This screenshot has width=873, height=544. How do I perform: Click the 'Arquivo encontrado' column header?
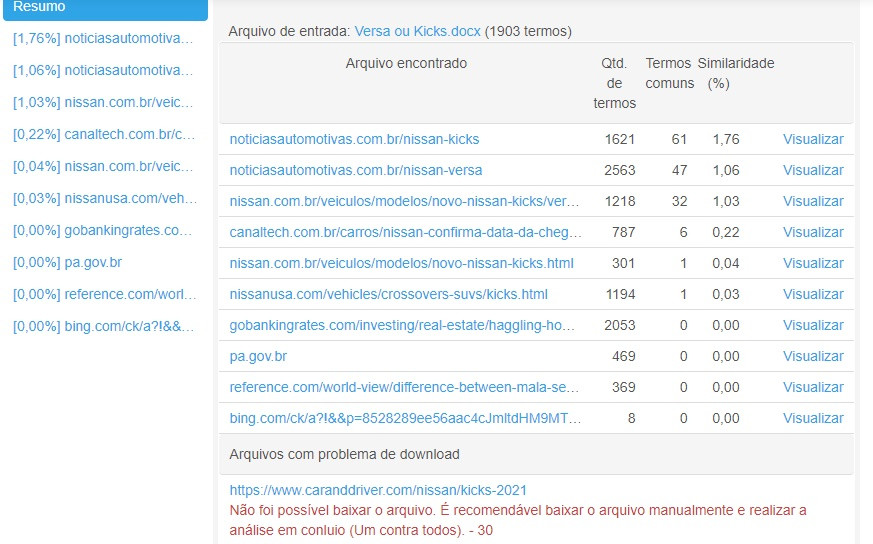point(406,63)
